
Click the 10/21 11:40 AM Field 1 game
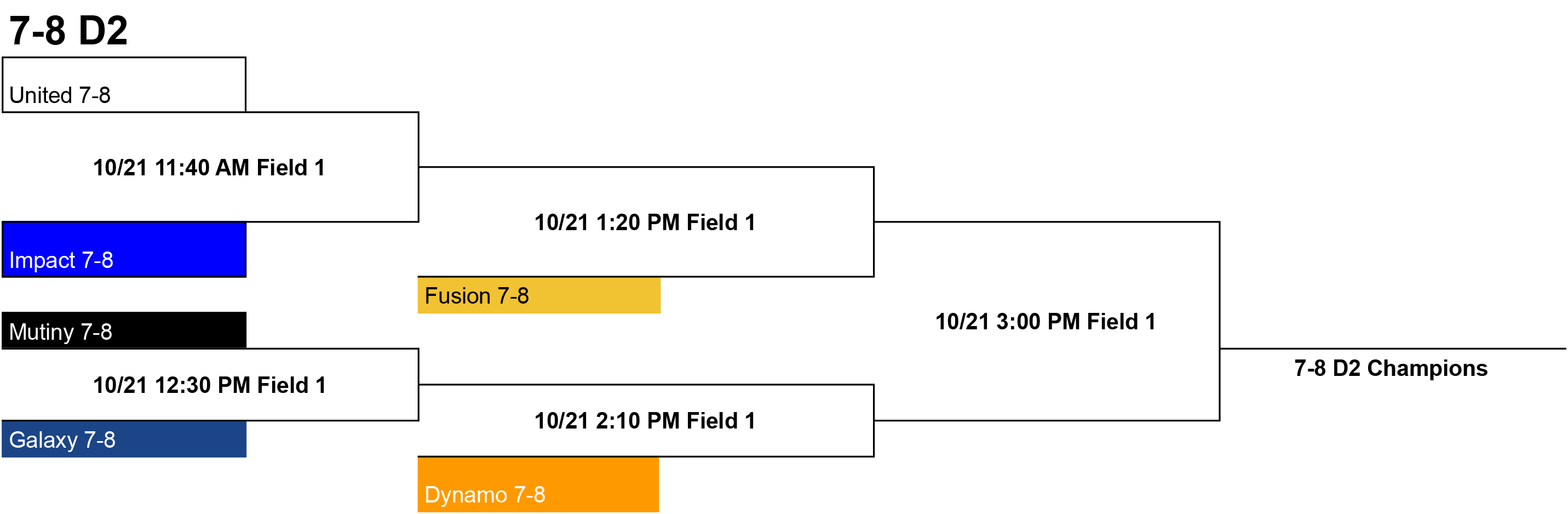pyautogui.click(x=209, y=168)
